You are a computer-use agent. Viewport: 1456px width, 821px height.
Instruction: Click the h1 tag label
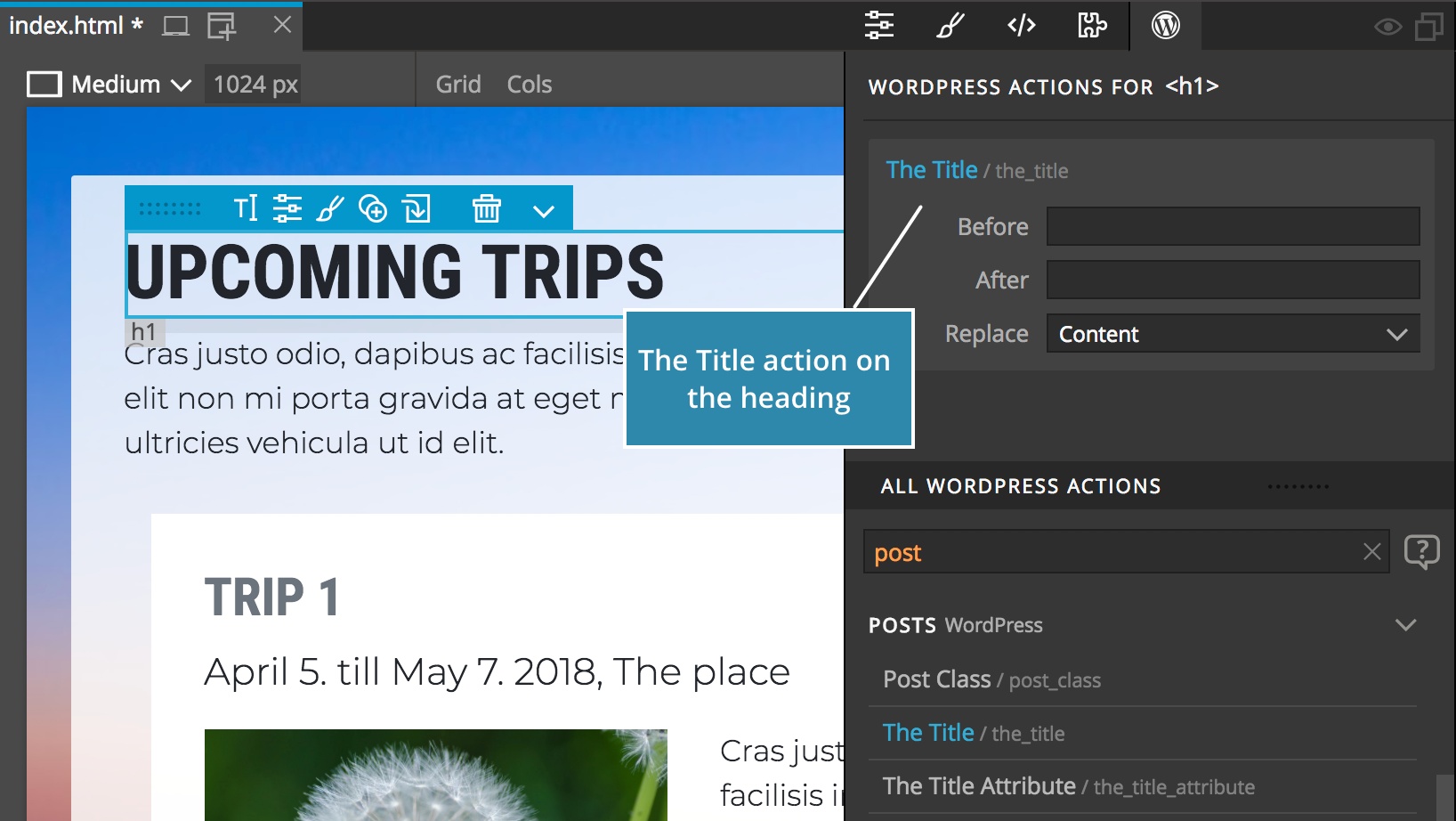145,331
